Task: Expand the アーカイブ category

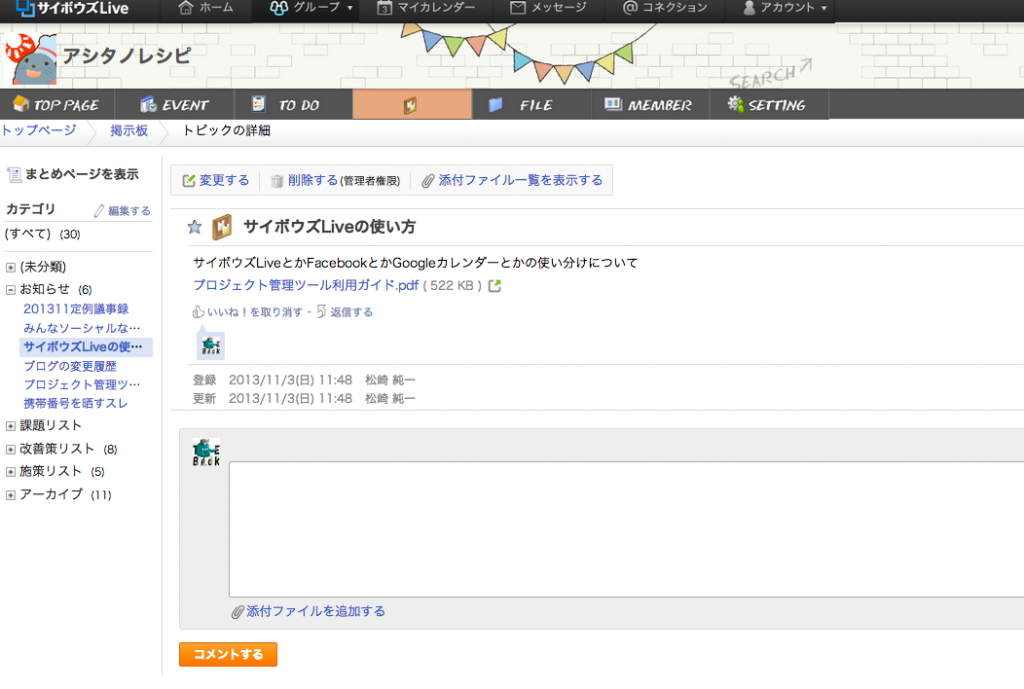Action: 11,495
